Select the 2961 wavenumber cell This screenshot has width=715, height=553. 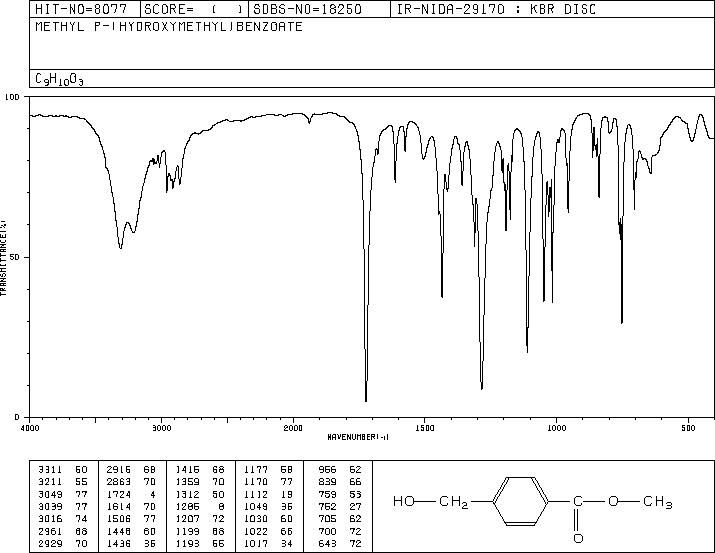point(50,532)
